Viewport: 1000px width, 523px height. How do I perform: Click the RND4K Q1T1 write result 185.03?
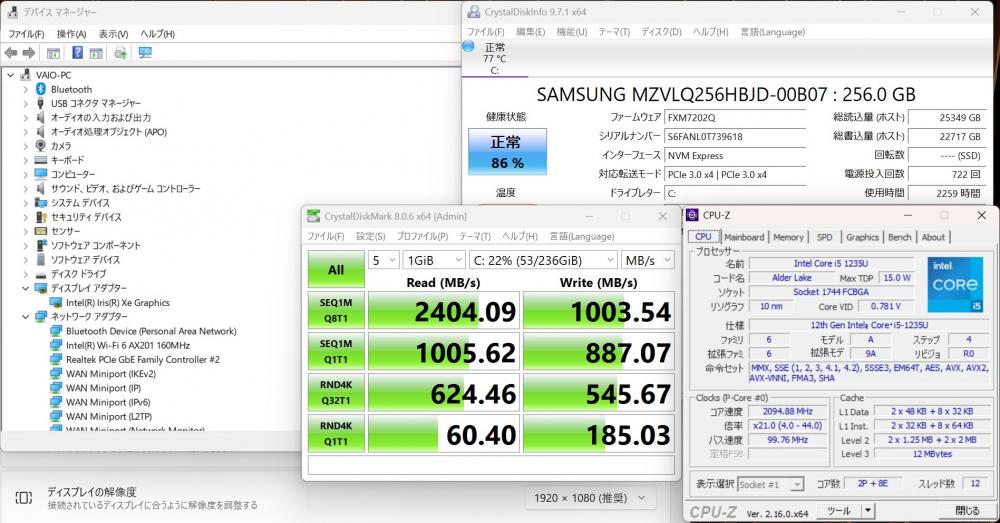tap(599, 434)
